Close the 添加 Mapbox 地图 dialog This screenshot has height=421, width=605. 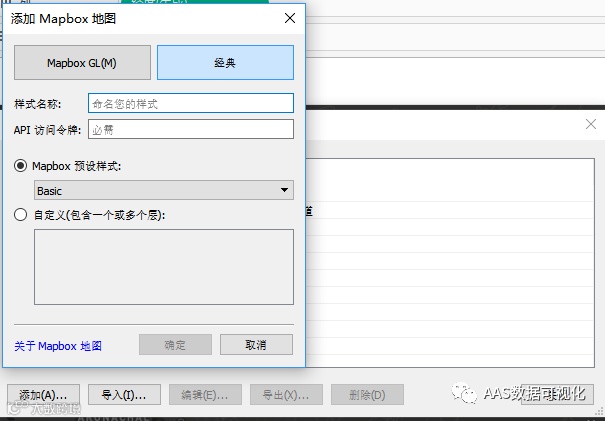tap(290, 18)
